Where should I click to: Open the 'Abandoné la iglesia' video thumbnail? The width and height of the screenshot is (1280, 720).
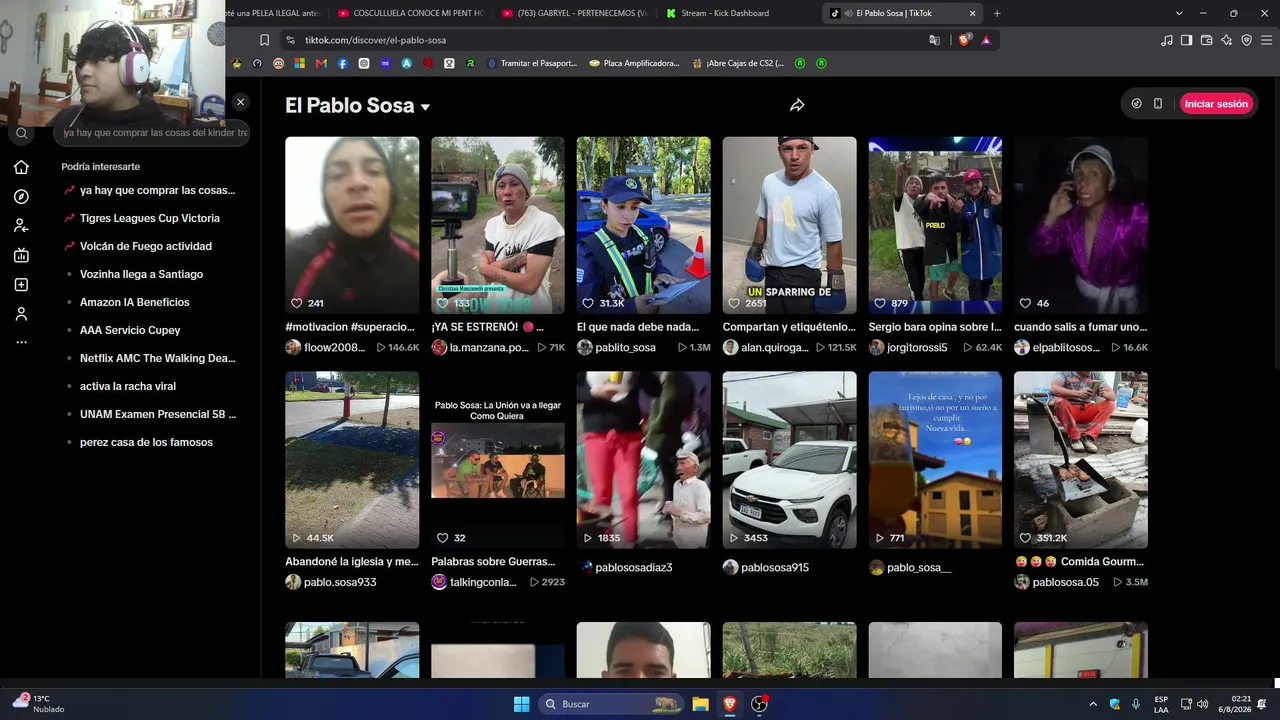click(x=352, y=460)
